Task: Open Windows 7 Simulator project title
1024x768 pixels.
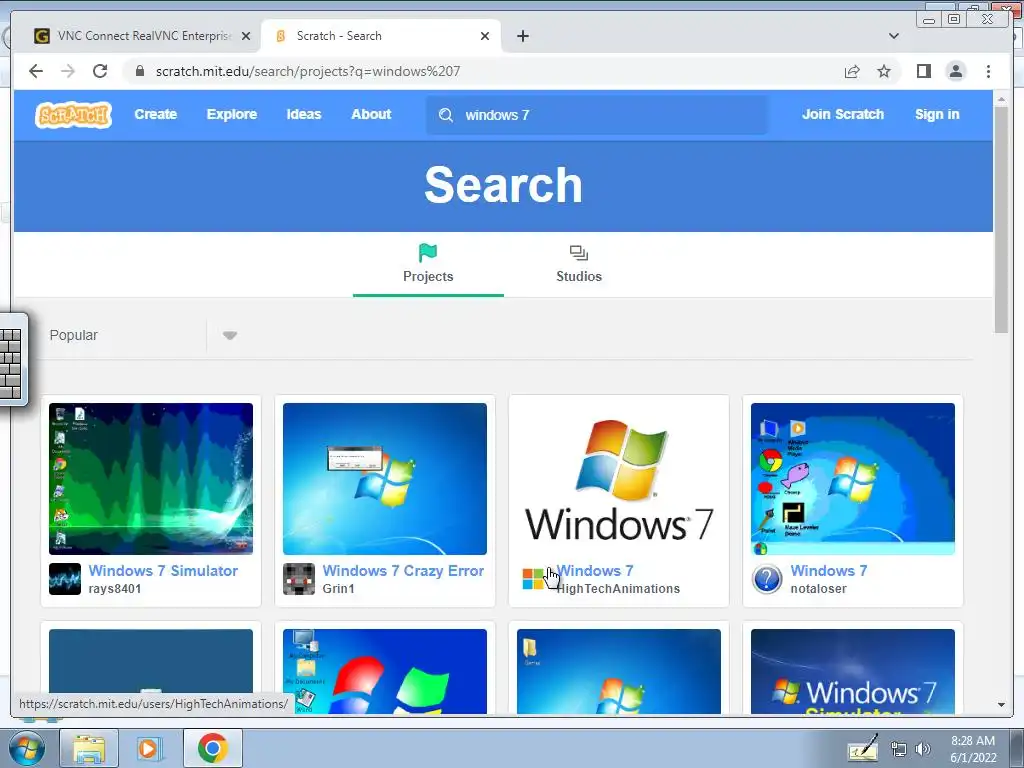Action: pyautogui.click(x=163, y=571)
